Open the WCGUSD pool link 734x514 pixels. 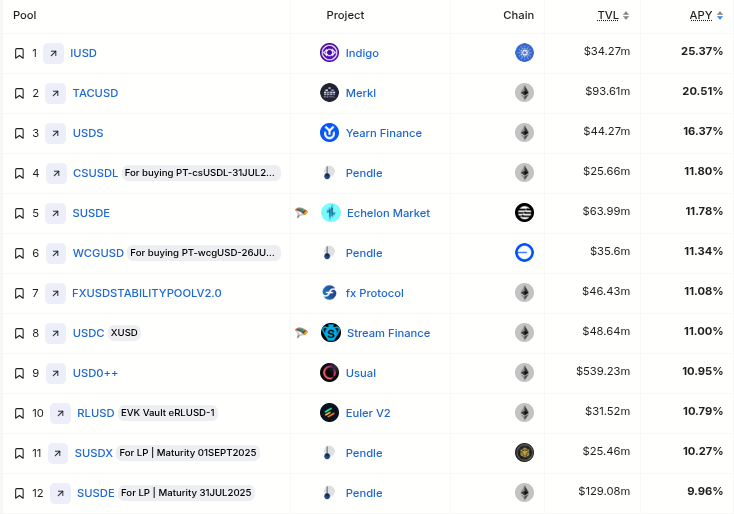(x=98, y=253)
